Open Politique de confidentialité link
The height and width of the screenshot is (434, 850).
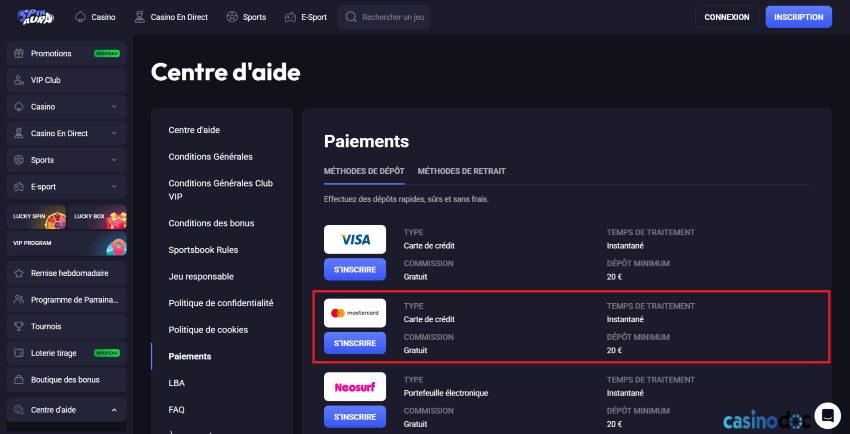point(221,303)
